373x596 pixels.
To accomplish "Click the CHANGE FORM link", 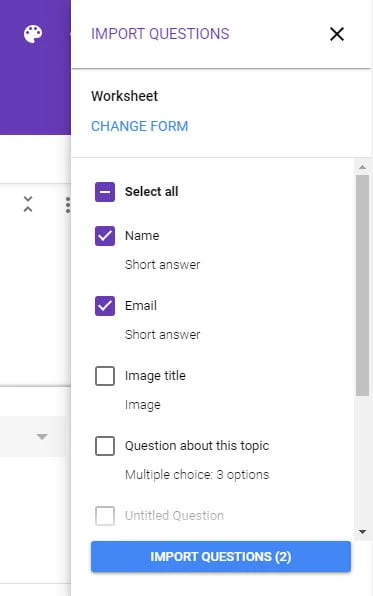I will 140,126.
